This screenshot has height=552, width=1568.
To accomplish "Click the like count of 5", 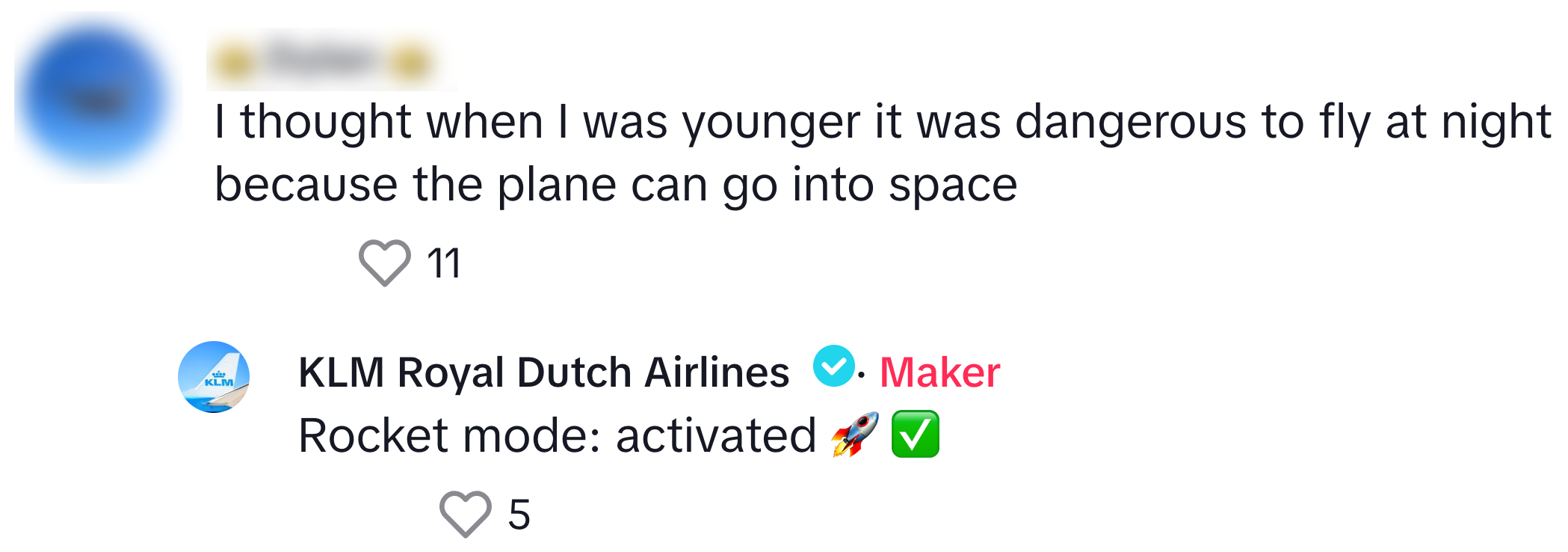I will (x=519, y=515).
